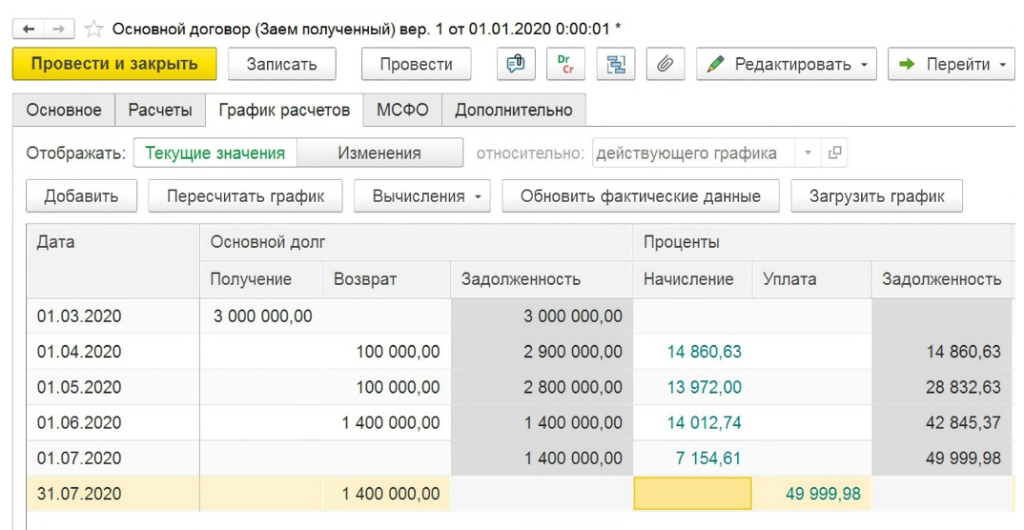Click the highlighted empty Начисление cell
The image size is (1024, 530).
[x=693, y=493]
